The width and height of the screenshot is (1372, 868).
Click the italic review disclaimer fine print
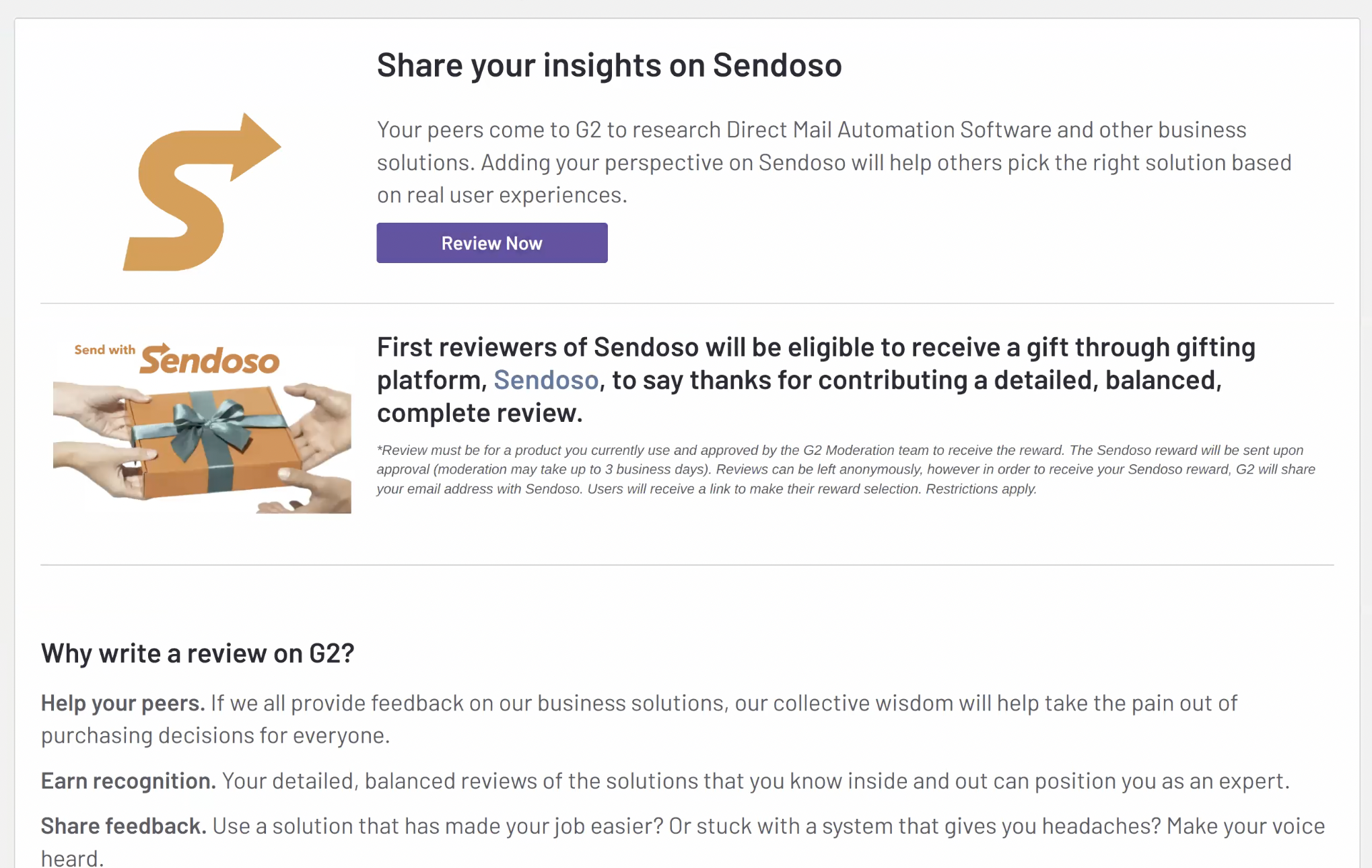tap(845, 469)
